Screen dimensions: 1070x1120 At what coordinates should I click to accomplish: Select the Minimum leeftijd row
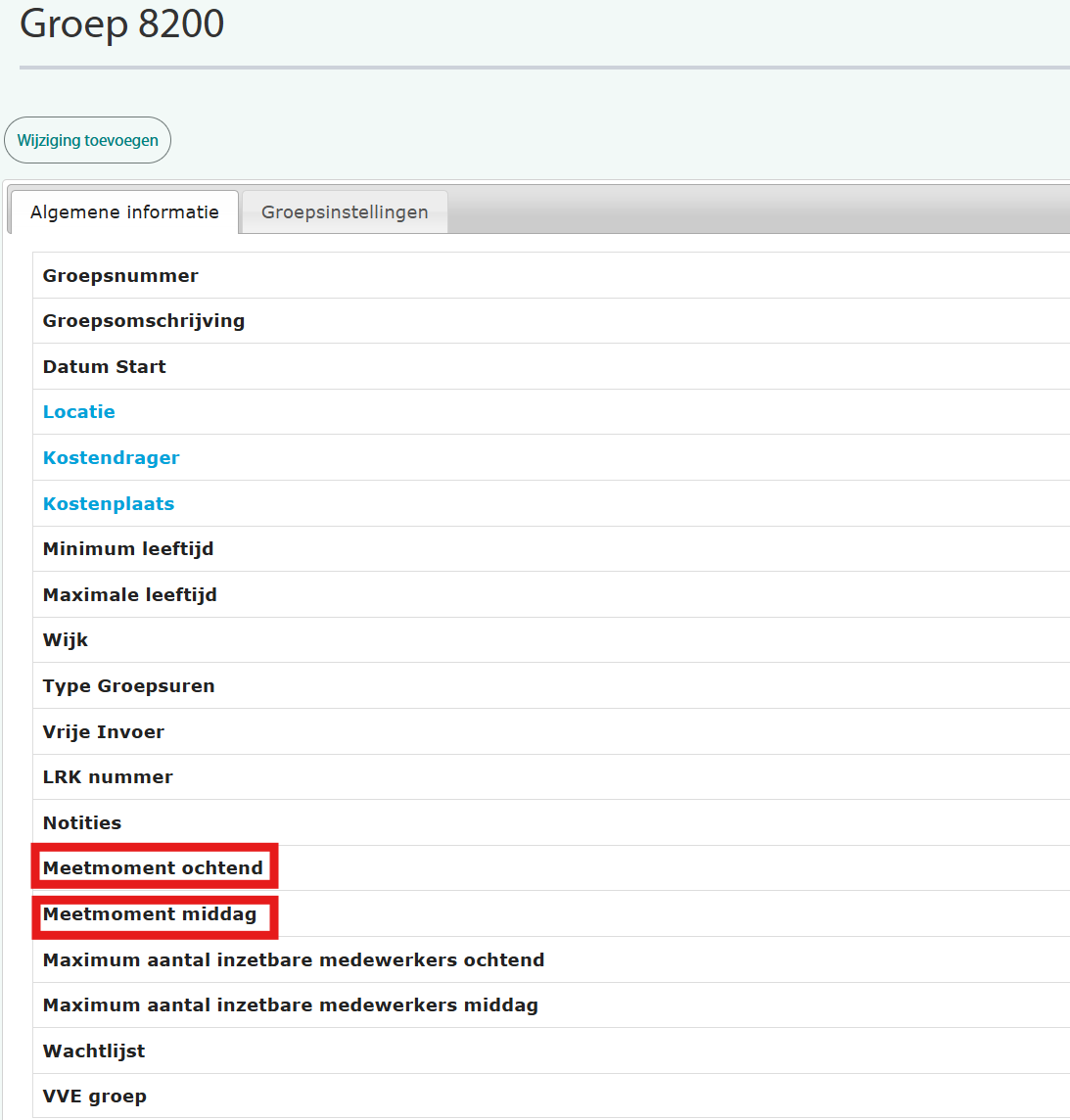tap(128, 549)
